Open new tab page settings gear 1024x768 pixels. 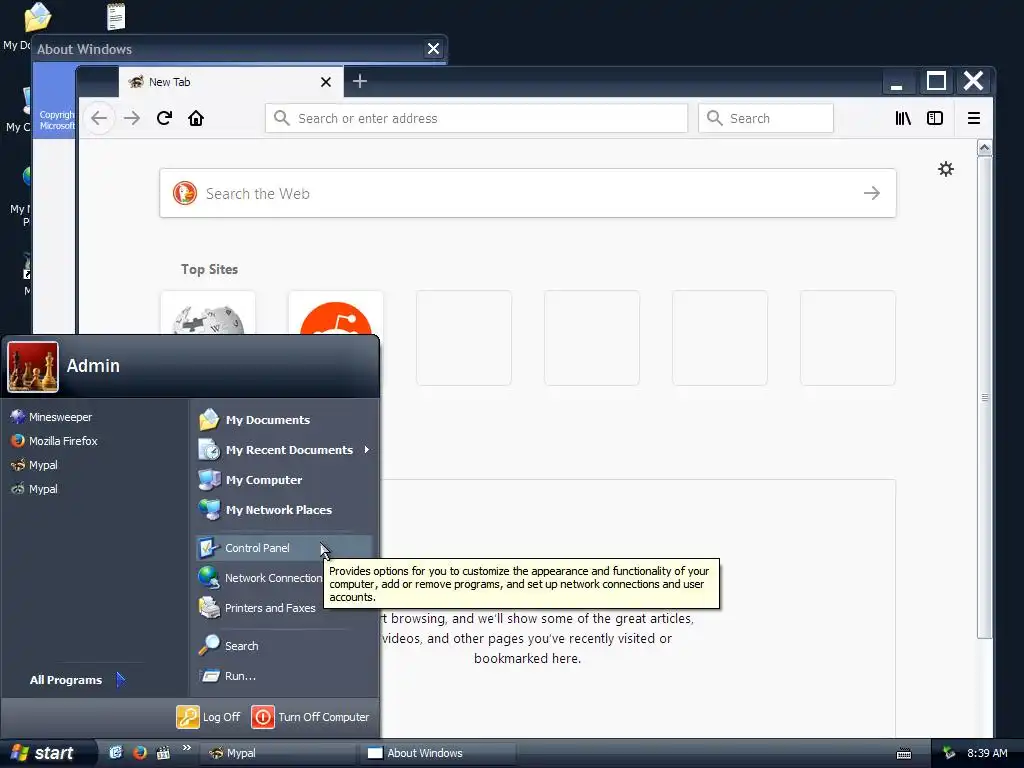click(946, 169)
